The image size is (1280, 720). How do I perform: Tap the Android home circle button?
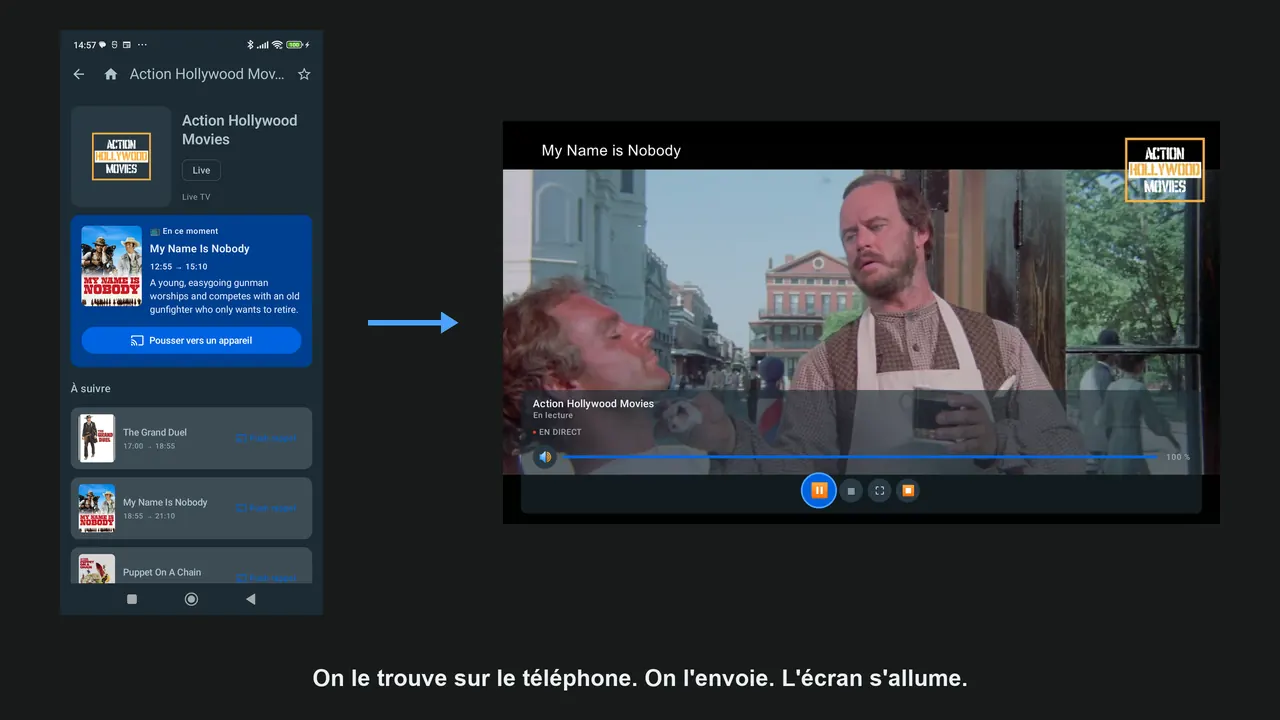coord(191,599)
